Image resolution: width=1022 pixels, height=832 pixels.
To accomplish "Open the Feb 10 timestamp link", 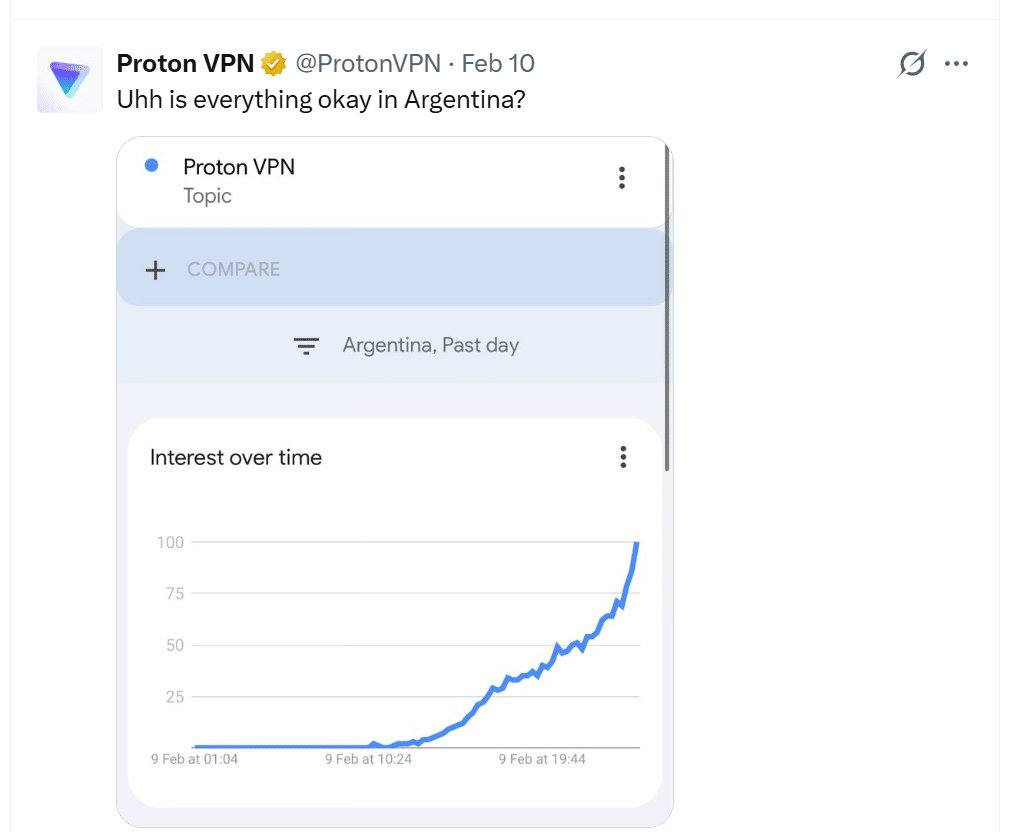I will tap(498, 64).
